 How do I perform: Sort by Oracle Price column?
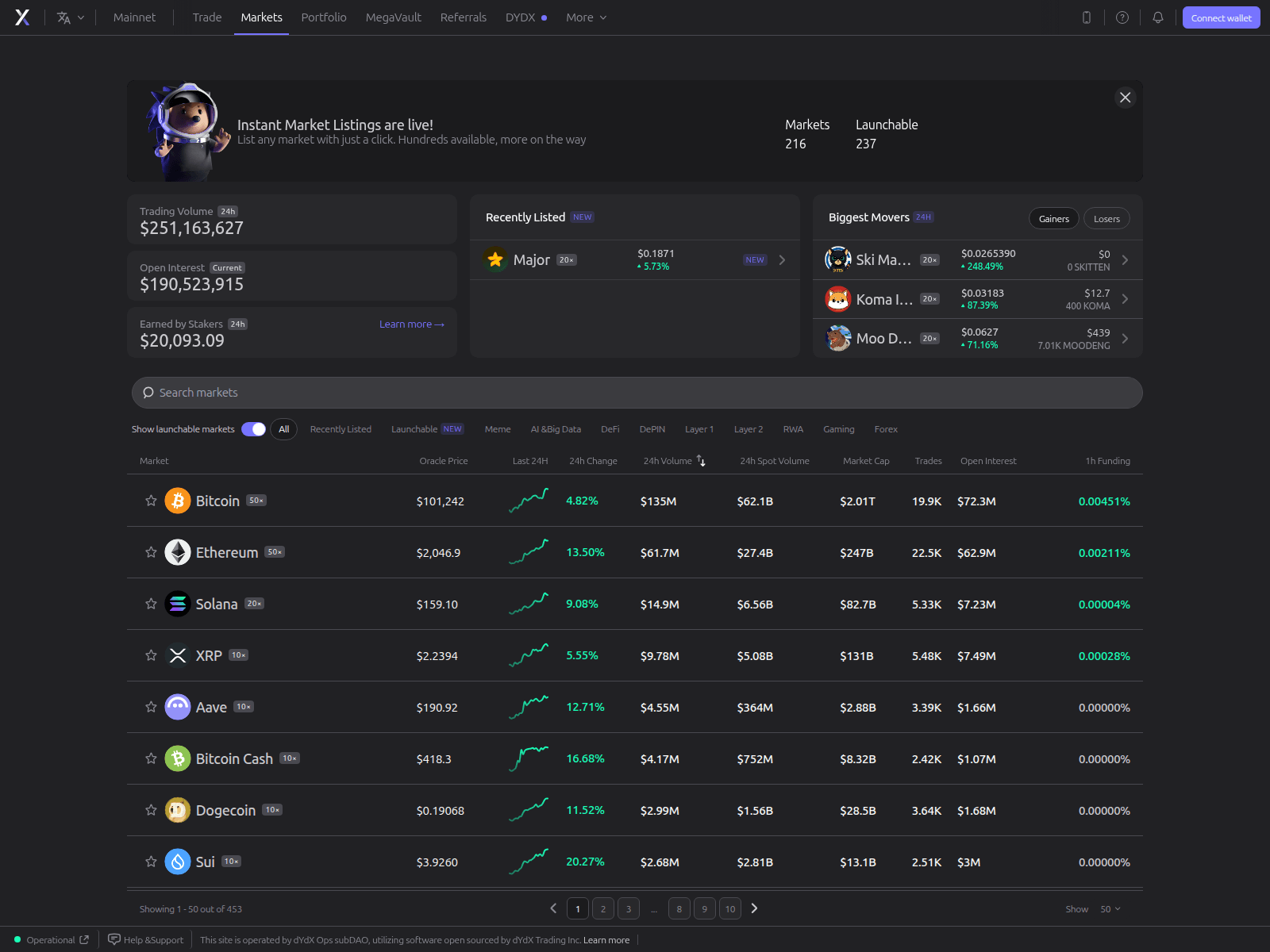[444, 461]
